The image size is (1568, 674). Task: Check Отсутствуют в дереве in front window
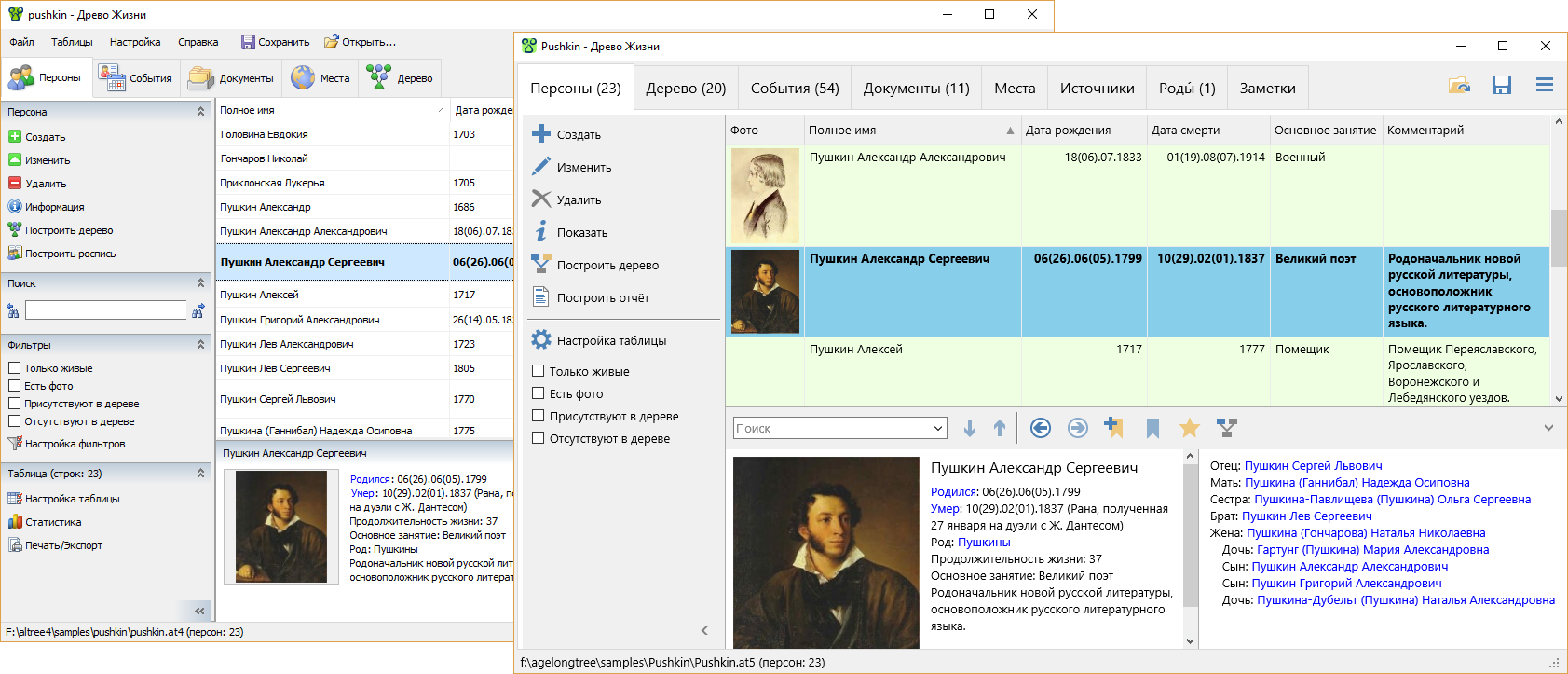tap(539, 438)
